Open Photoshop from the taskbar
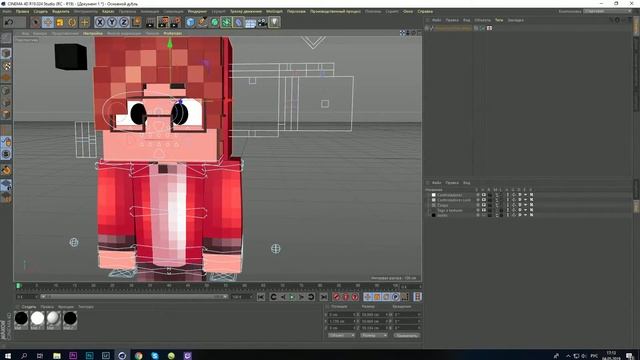This screenshot has height=360, width=640. pos(89,356)
